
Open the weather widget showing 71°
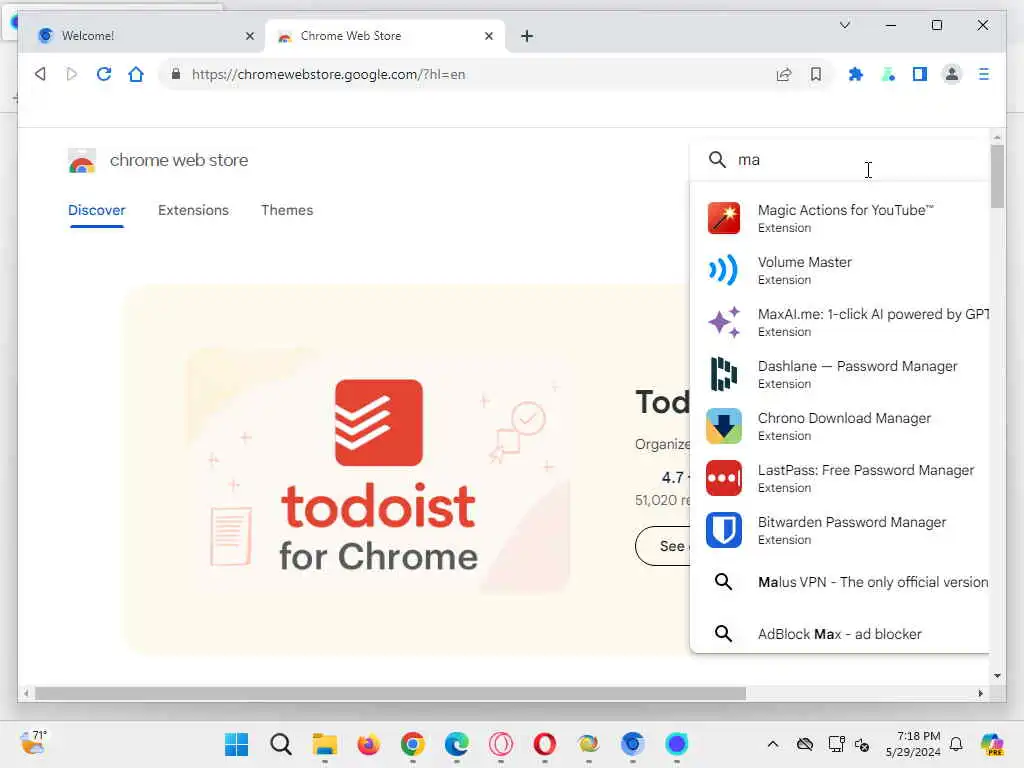tap(33, 743)
